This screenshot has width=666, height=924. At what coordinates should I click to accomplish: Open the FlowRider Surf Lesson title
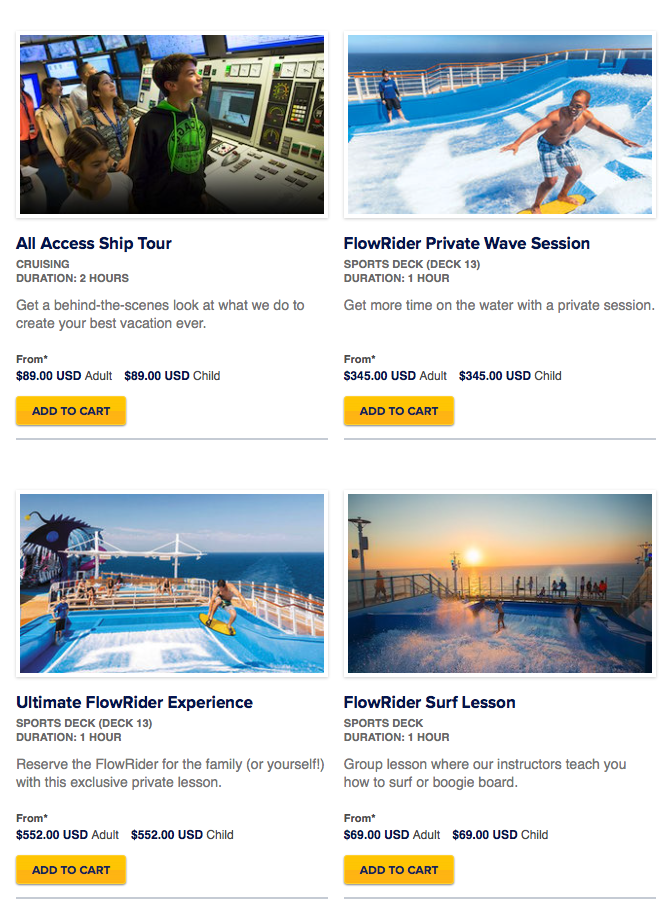(x=430, y=702)
